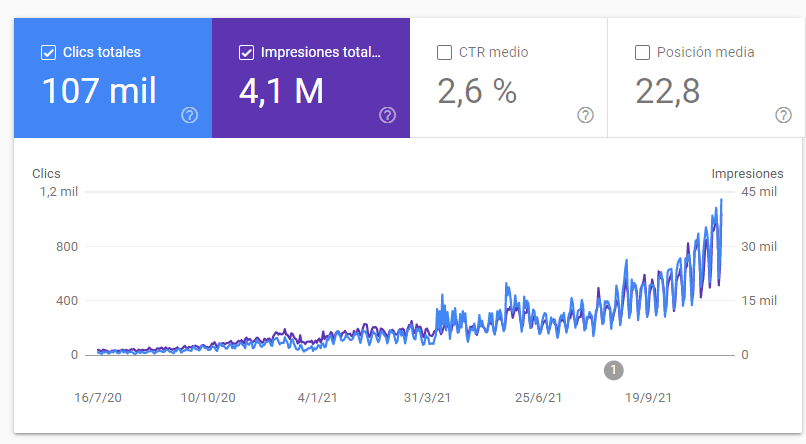806x444 pixels.
Task: Select the 4,1 M impressions value
Action: tap(281, 91)
